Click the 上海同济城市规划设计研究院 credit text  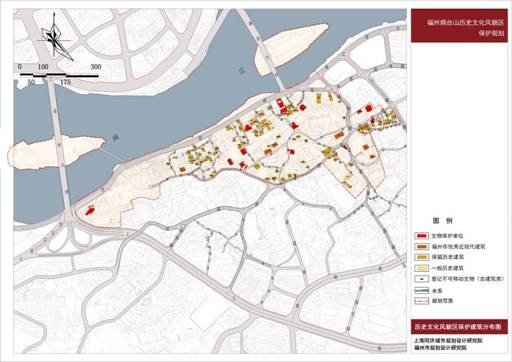(448, 341)
